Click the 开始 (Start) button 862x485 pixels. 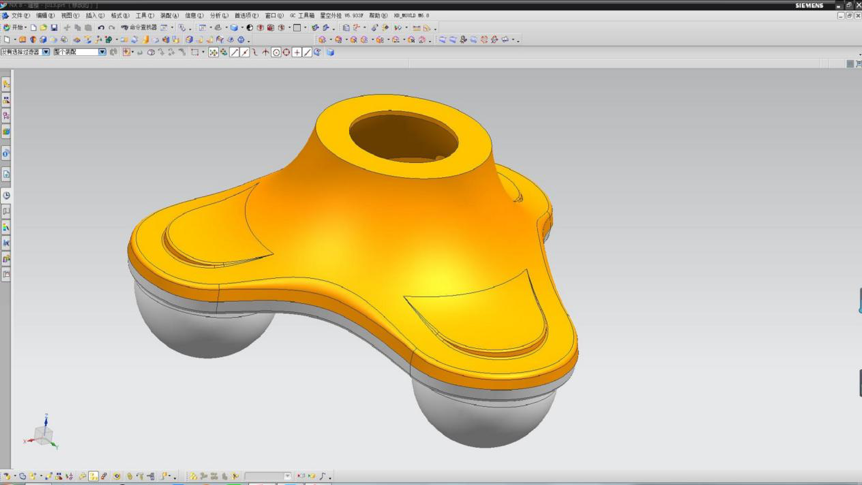15,28
